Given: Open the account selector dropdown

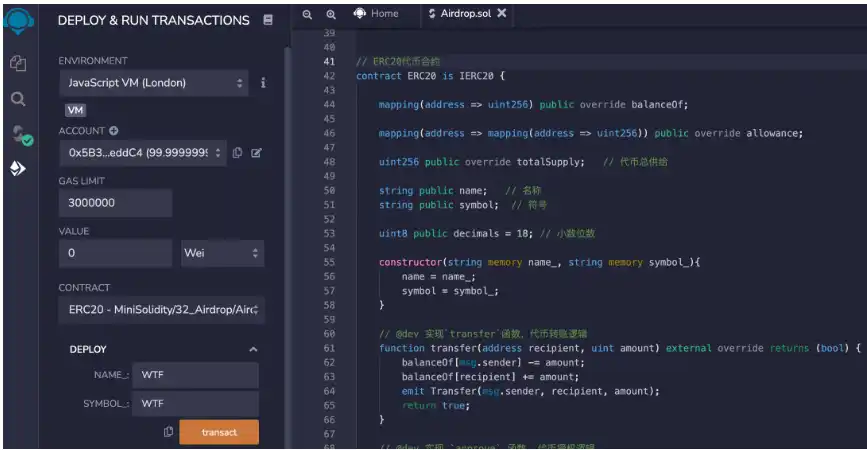Looking at the screenshot, I should 143,153.
